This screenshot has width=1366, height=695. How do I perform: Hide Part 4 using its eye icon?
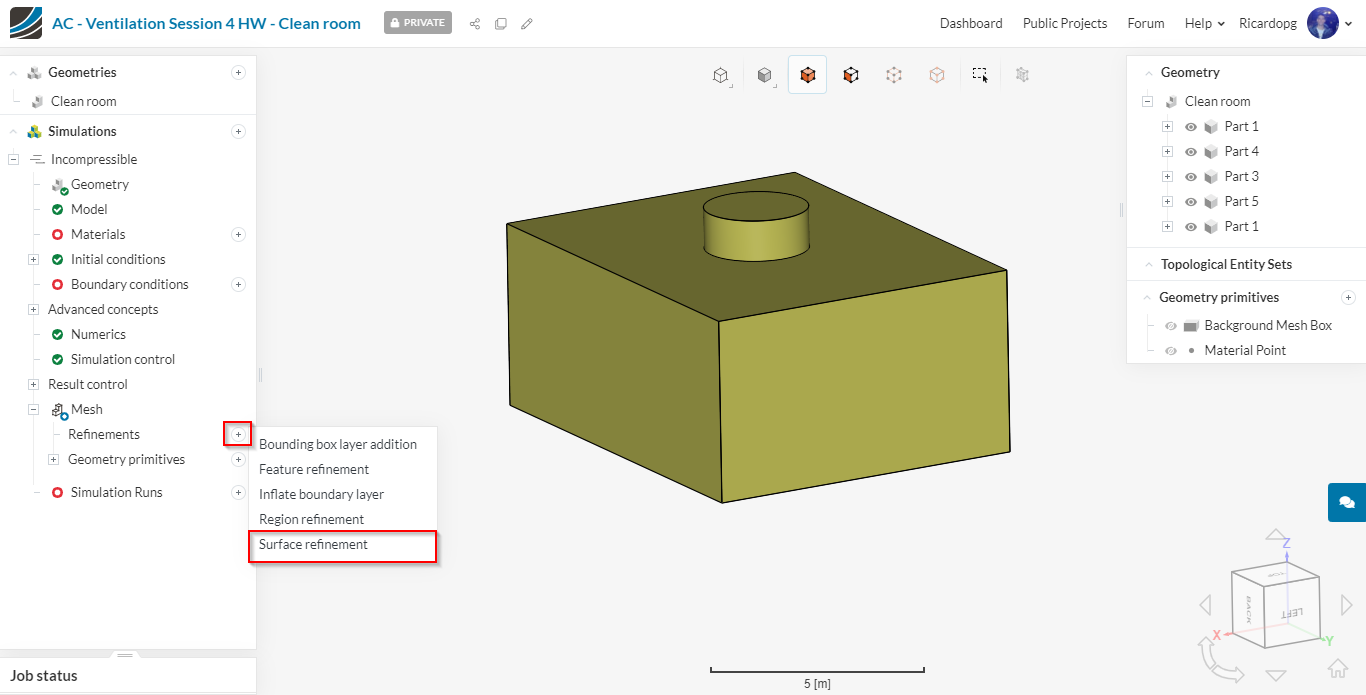click(x=1191, y=152)
